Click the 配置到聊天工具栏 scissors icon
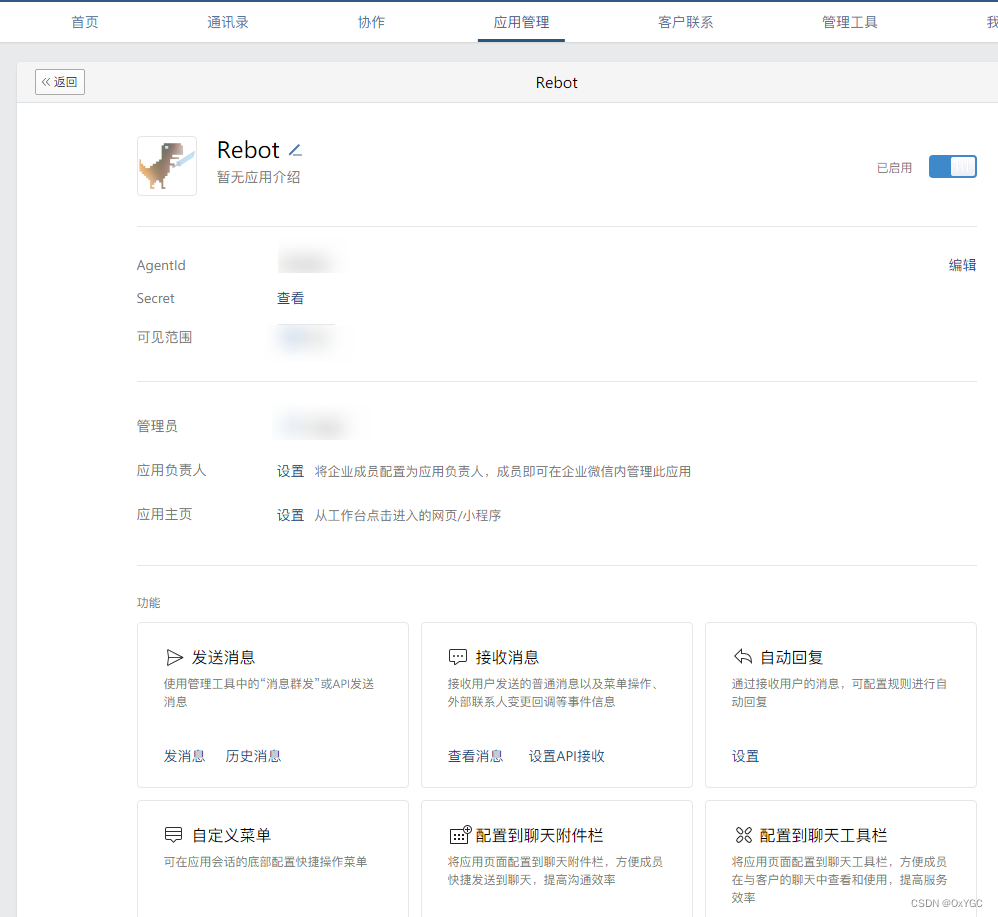Screen dimensions: 998x917 tap(742, 836)
